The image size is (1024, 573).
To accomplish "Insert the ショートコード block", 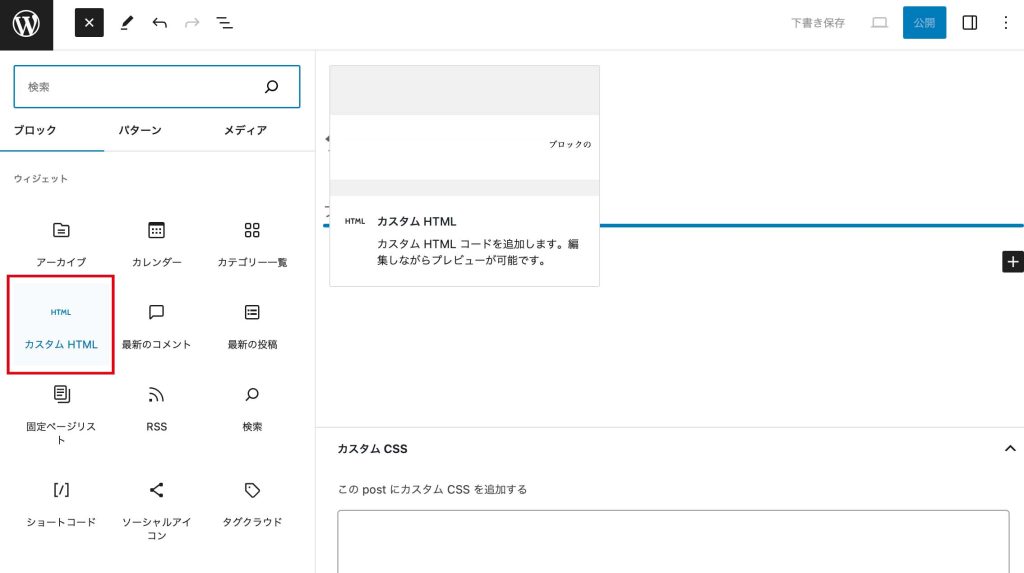I will coord(61,504).
